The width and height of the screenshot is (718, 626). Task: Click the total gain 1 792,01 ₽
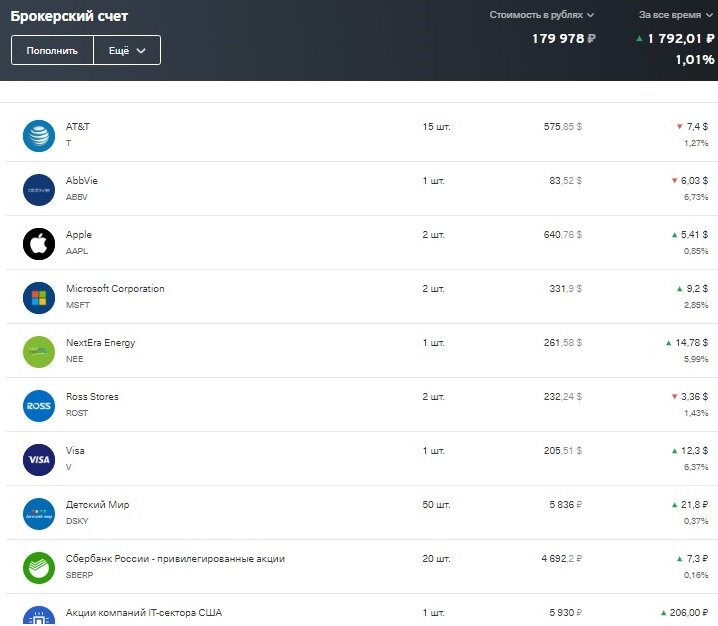coord(680,39)
